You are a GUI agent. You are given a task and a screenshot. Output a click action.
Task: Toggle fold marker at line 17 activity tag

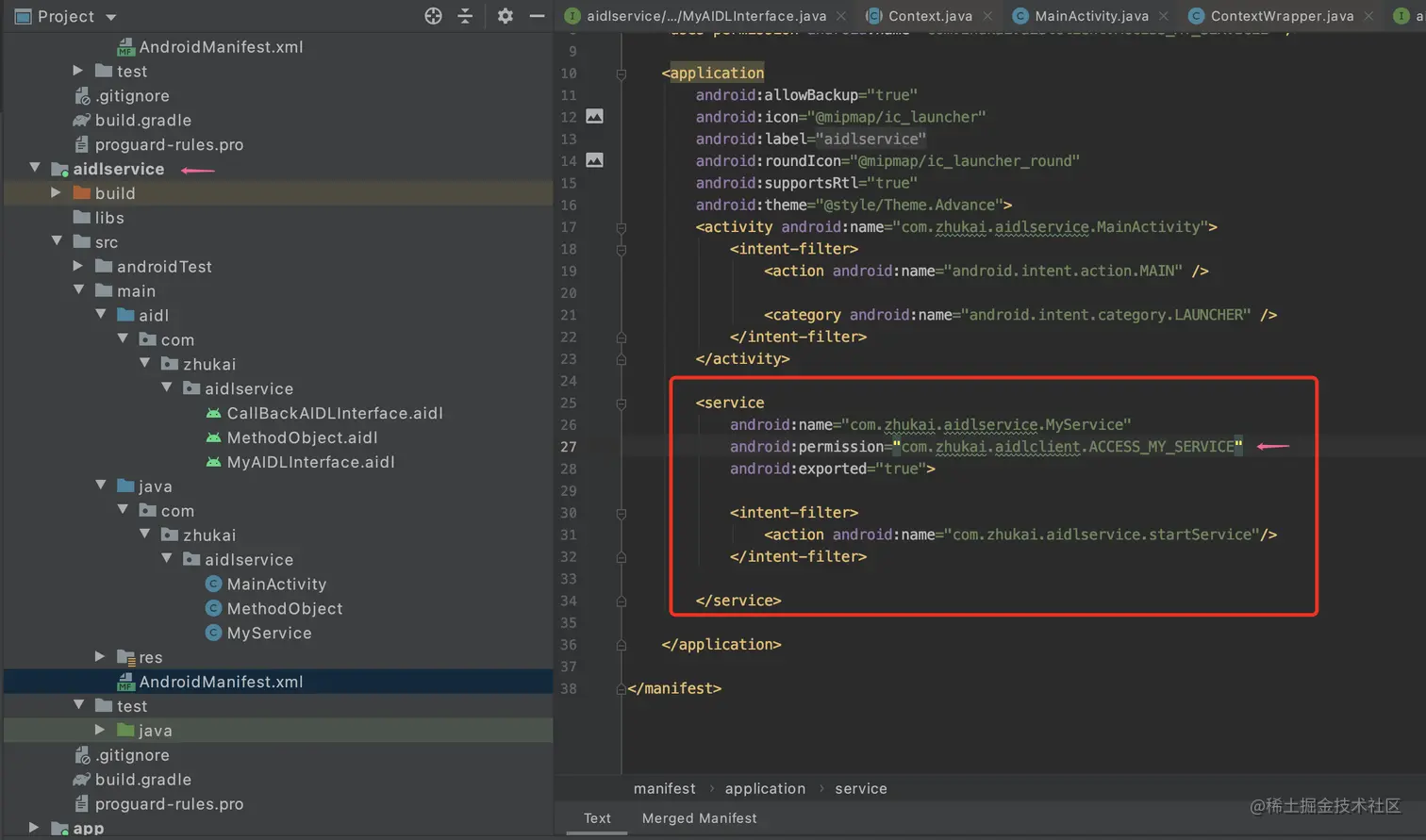coord(622,227)
